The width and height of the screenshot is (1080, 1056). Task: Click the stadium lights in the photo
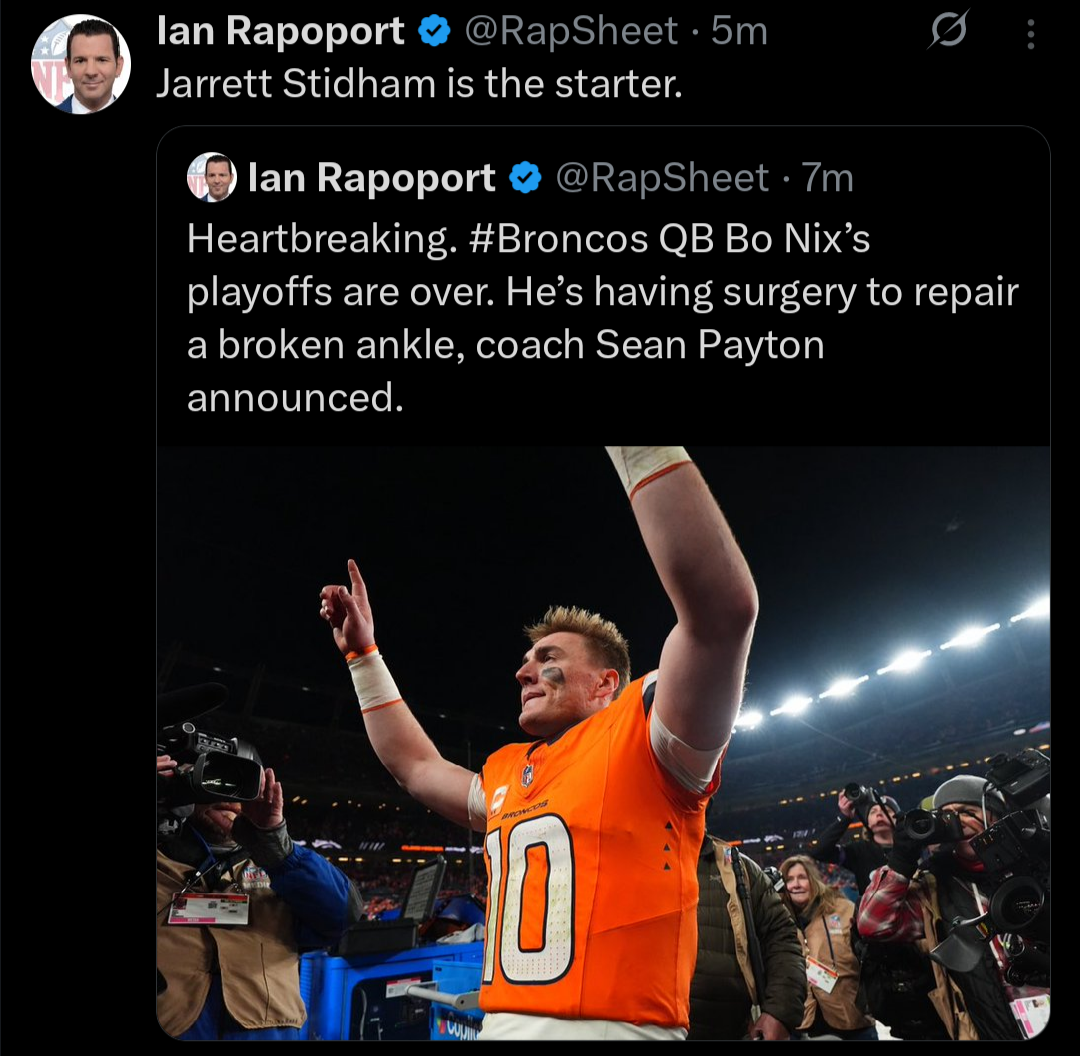coord(905,660)
